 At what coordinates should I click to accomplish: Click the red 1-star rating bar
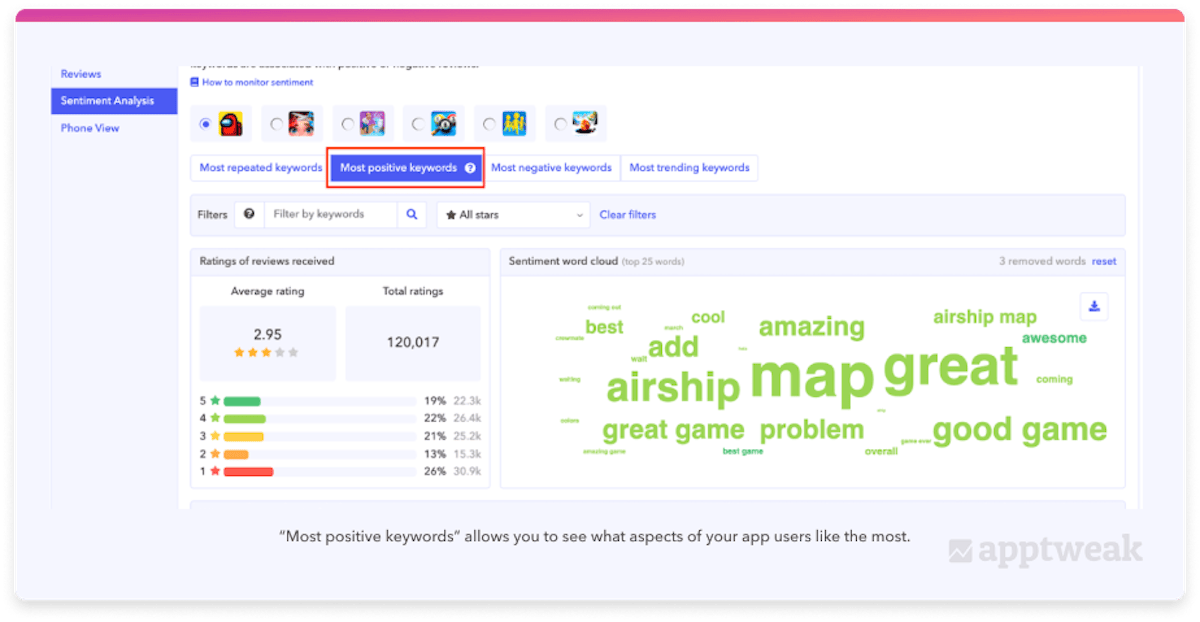click(x=248, y=471)
